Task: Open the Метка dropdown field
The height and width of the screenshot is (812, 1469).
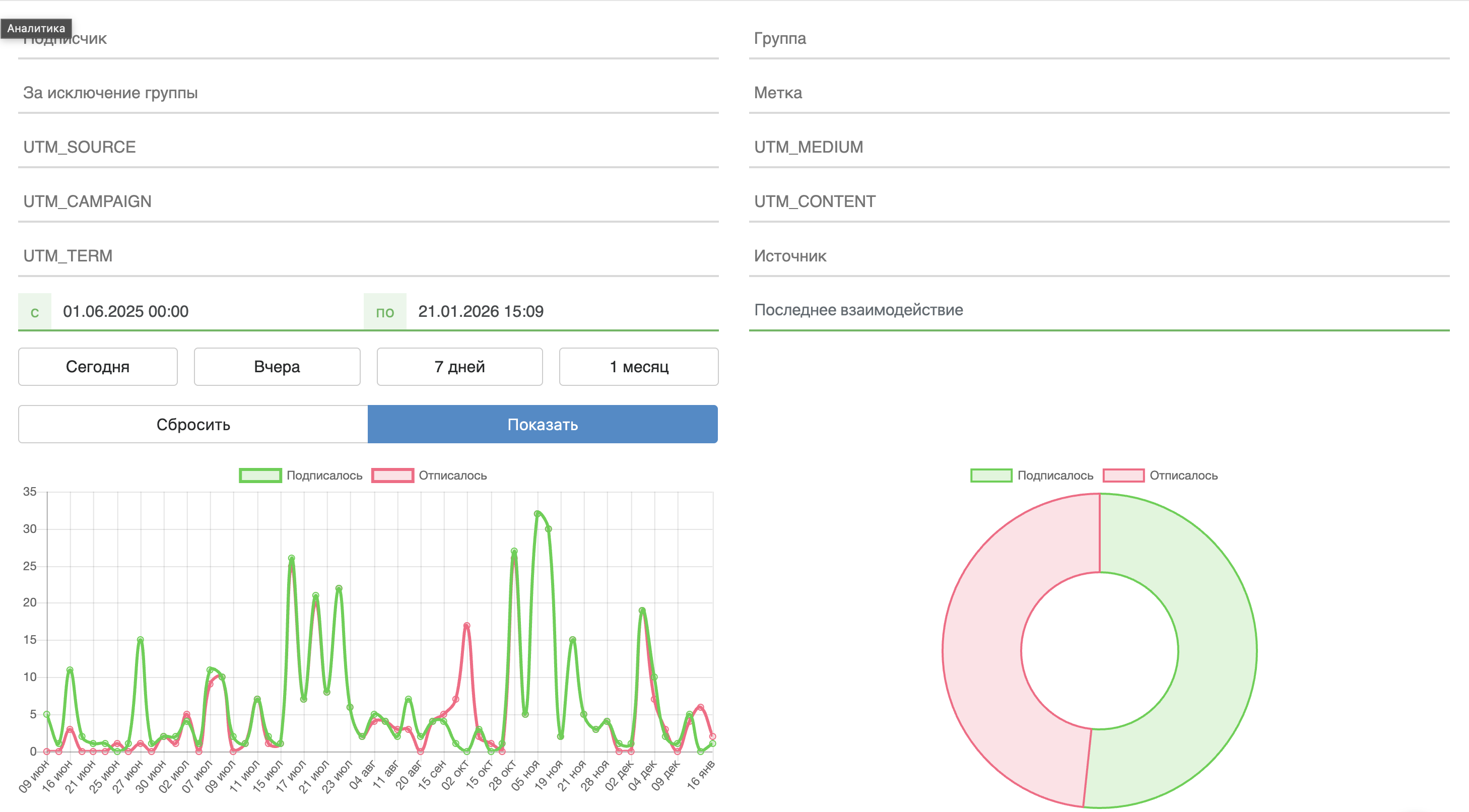Action: click(1098, 93)
